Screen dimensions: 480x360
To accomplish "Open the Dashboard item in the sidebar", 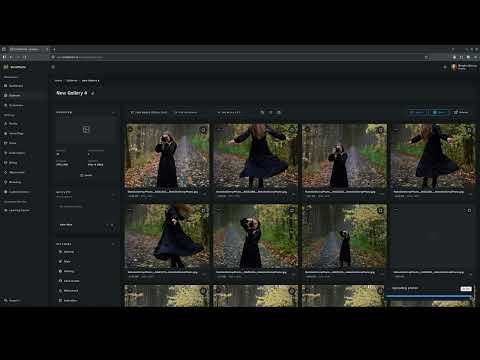I will (x=23, y=86).
